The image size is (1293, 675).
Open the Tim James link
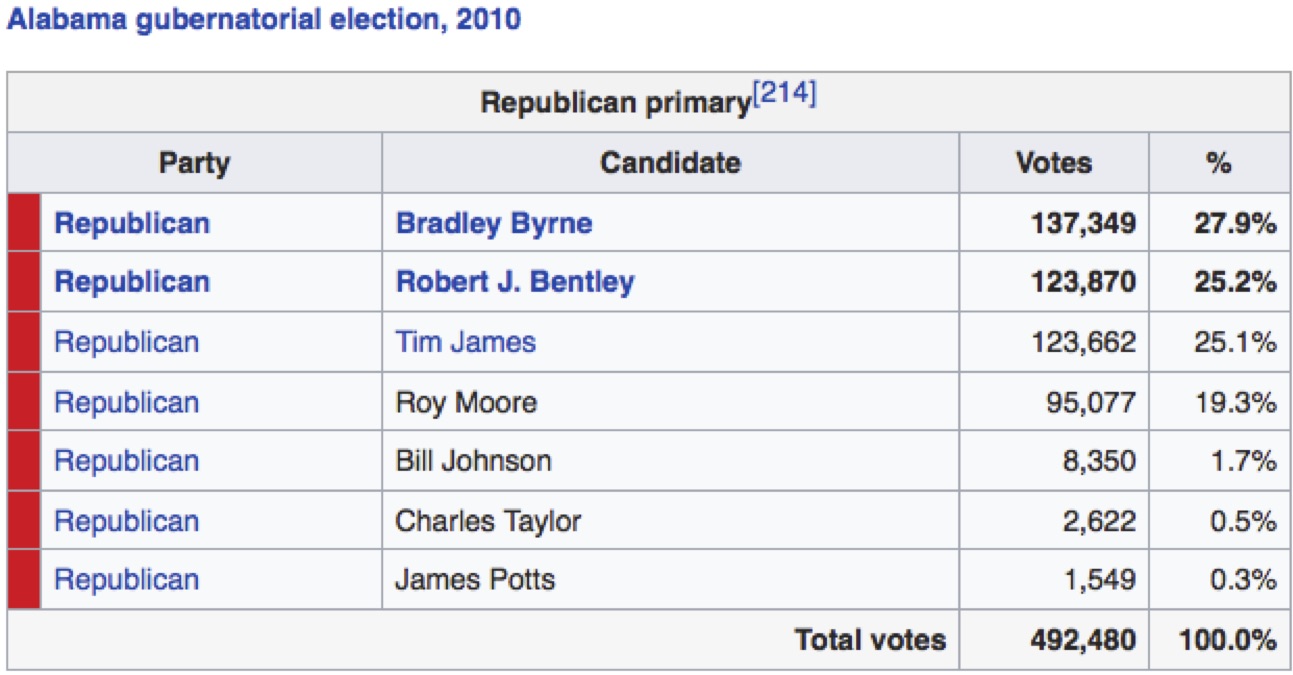point(465,342)
